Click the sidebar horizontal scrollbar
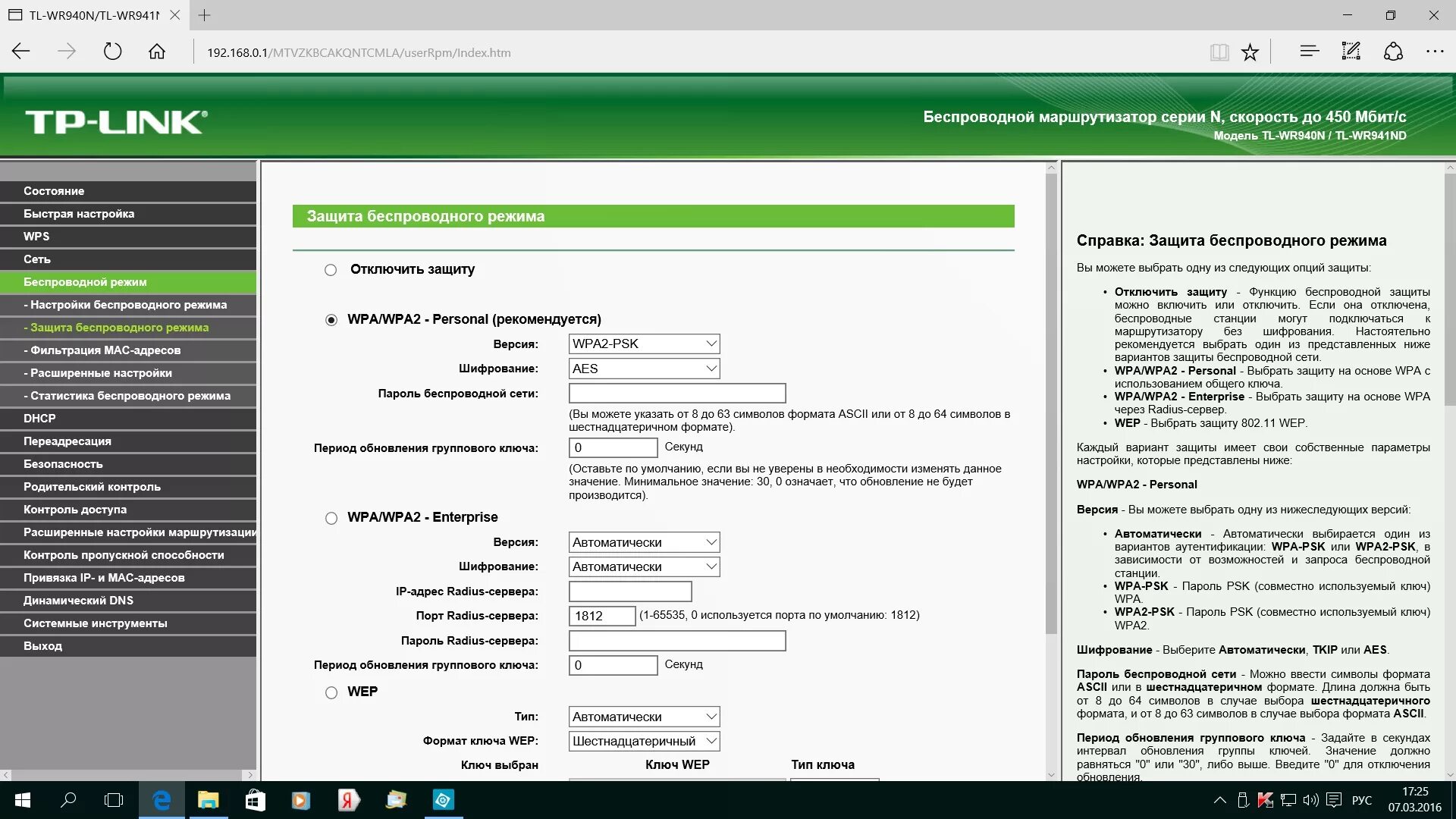The width and height of the screenshot is (1456, 819). [x=128, y=775]
